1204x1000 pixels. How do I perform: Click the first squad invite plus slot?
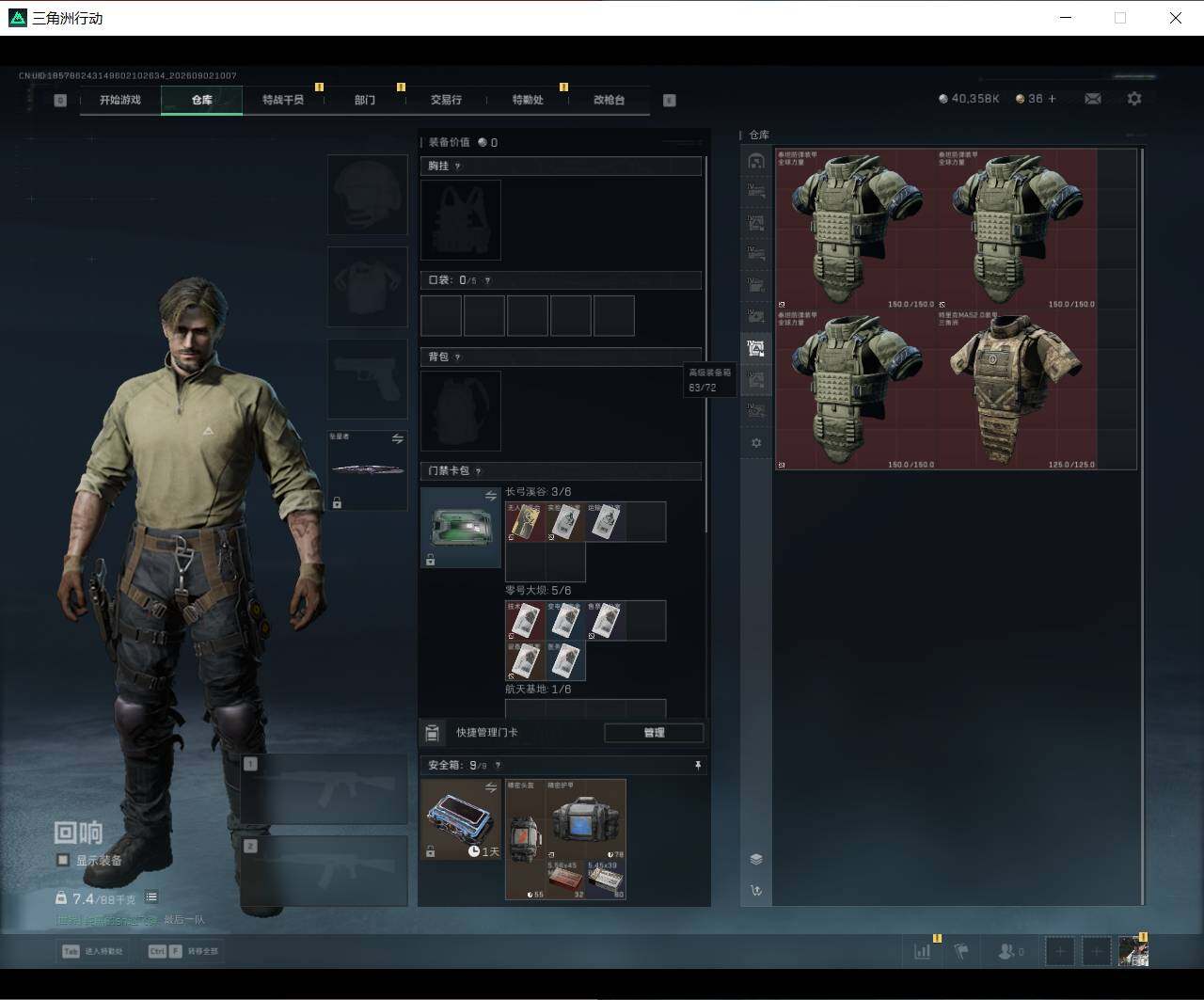(1060, 951)
